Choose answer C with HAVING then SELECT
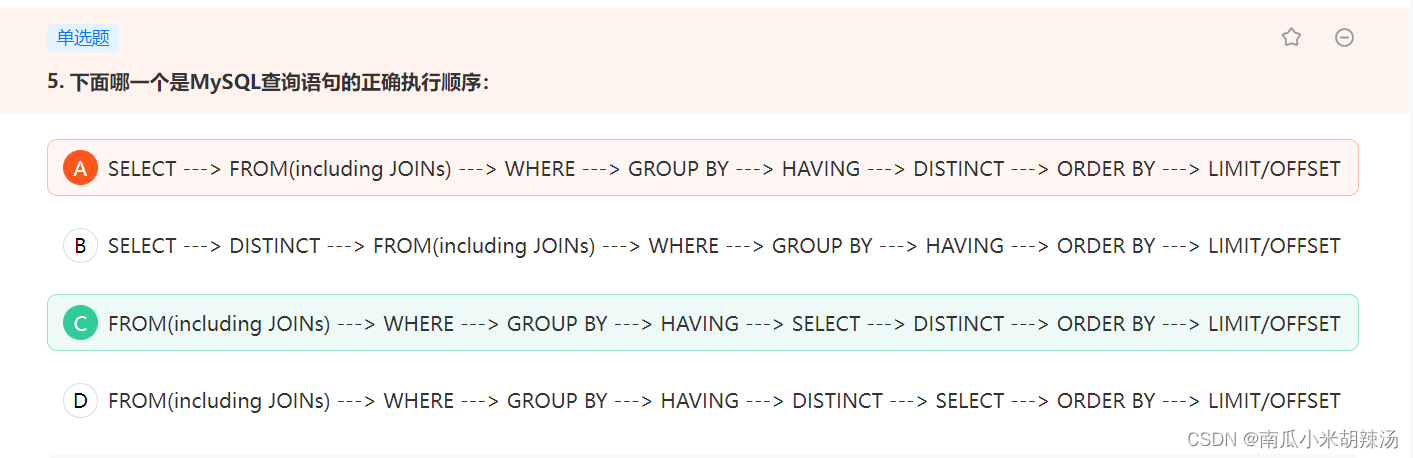The width and height of the screenshot is (1413, 458). (702, 322)
